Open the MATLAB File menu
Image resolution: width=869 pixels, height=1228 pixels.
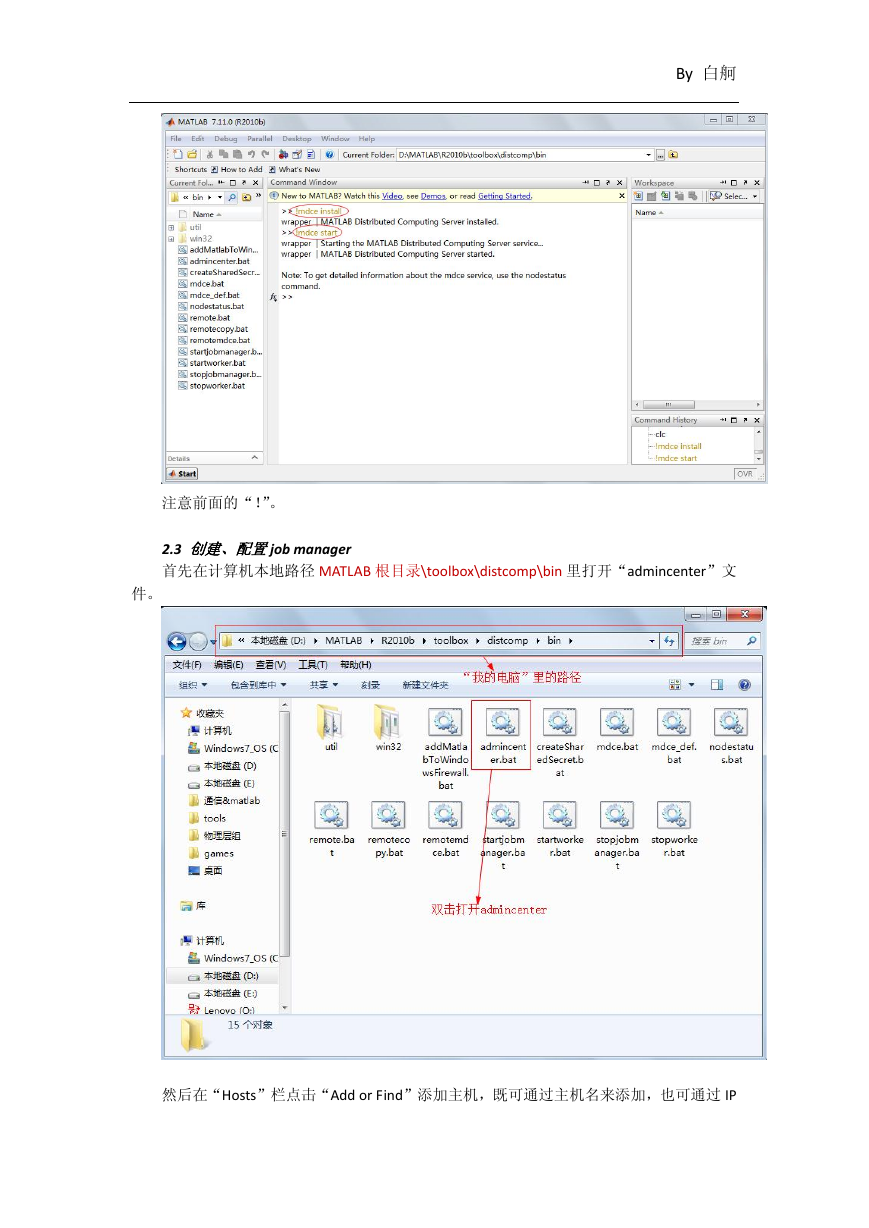pos(175,139)
